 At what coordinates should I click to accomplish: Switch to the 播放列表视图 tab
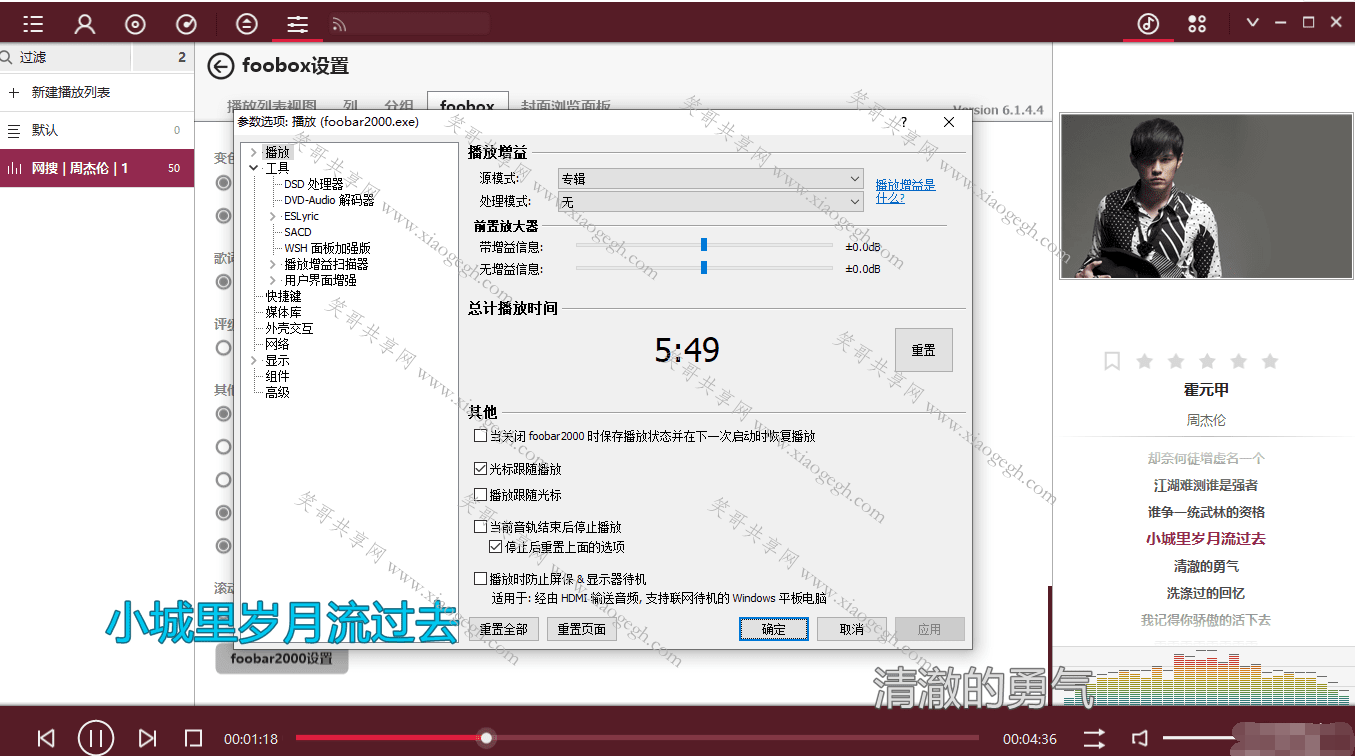point(272,104)
